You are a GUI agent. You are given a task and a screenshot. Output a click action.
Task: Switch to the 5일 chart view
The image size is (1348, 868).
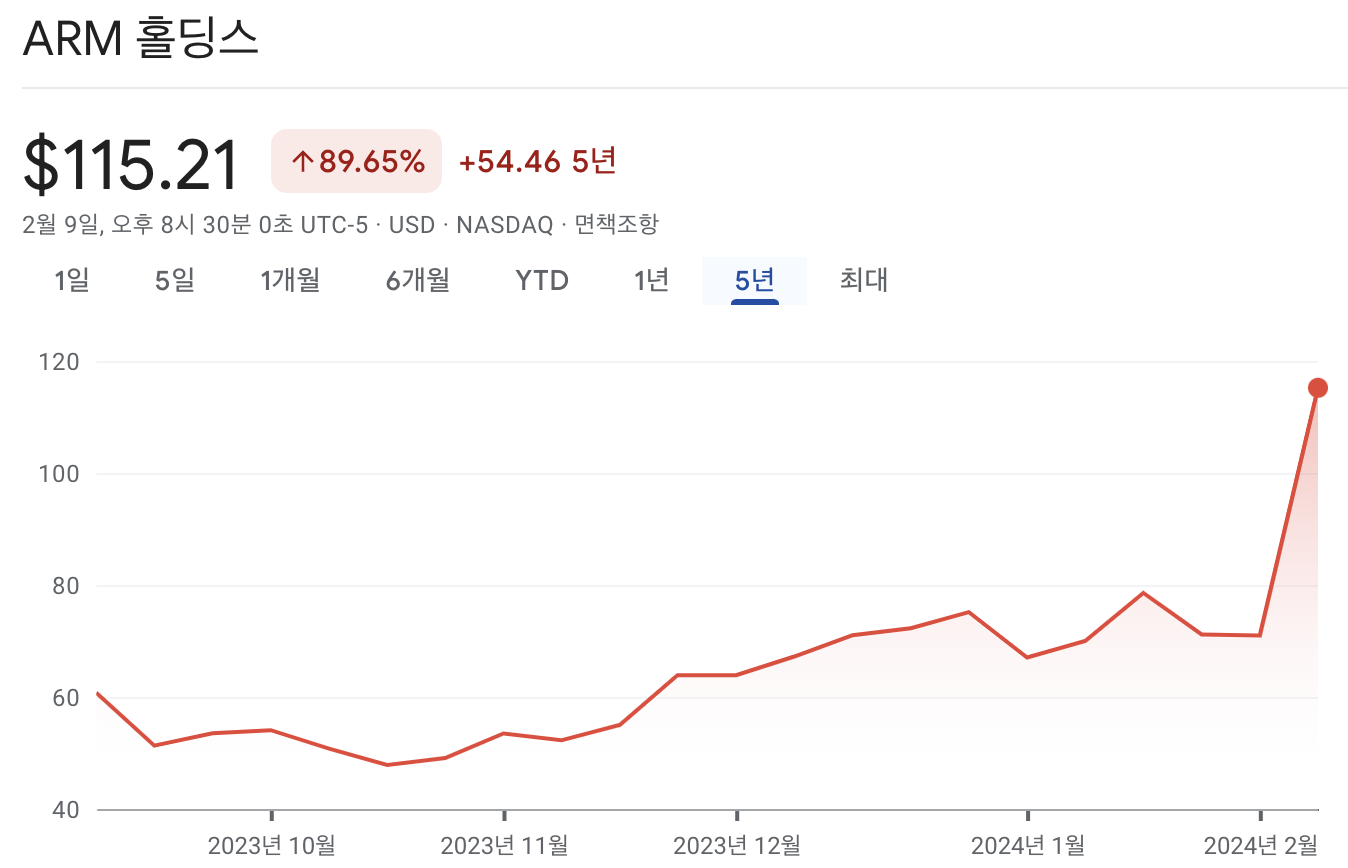tap(173, 281)
